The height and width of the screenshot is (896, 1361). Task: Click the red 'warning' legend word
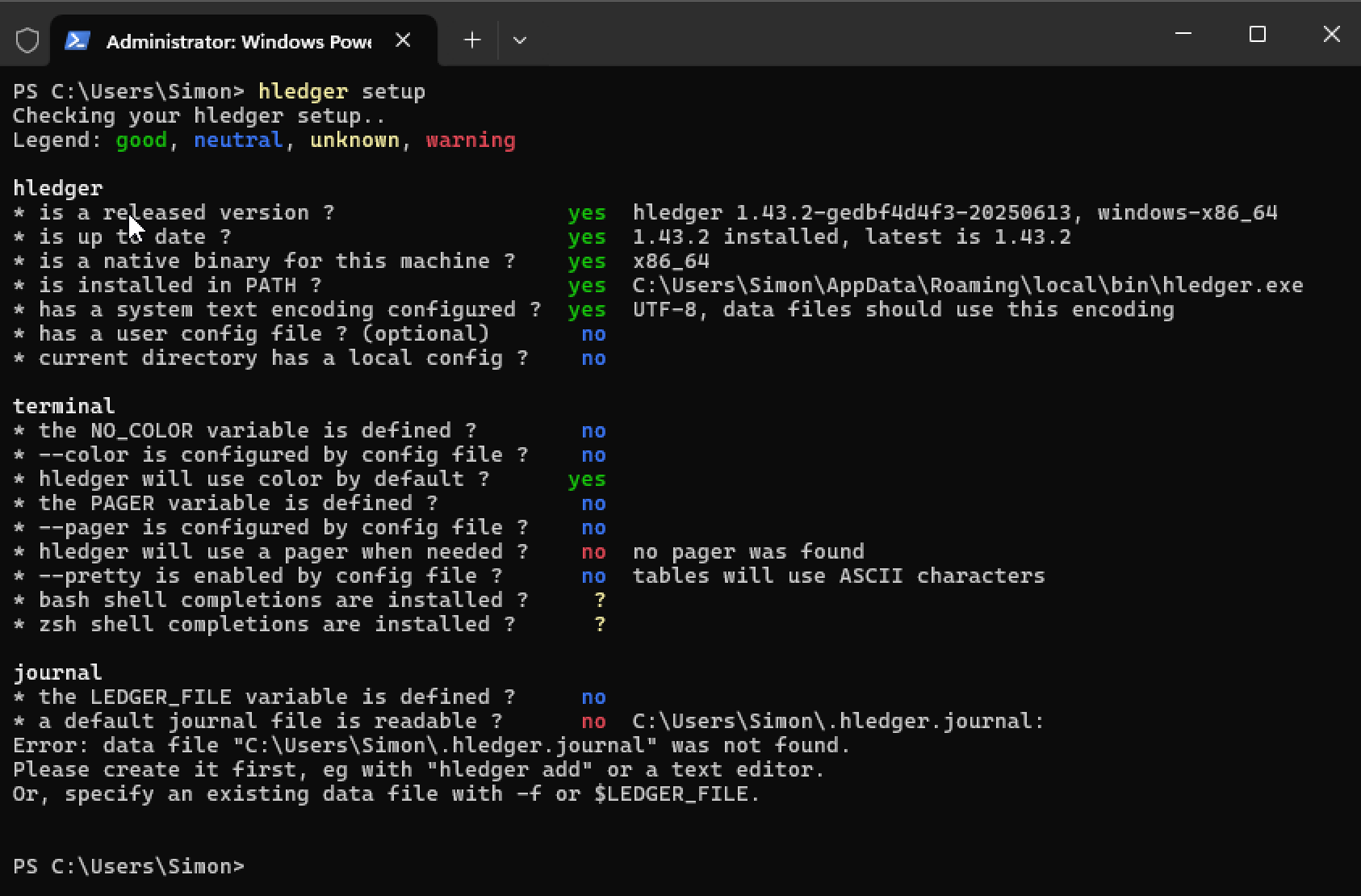(x=471, y=140)
